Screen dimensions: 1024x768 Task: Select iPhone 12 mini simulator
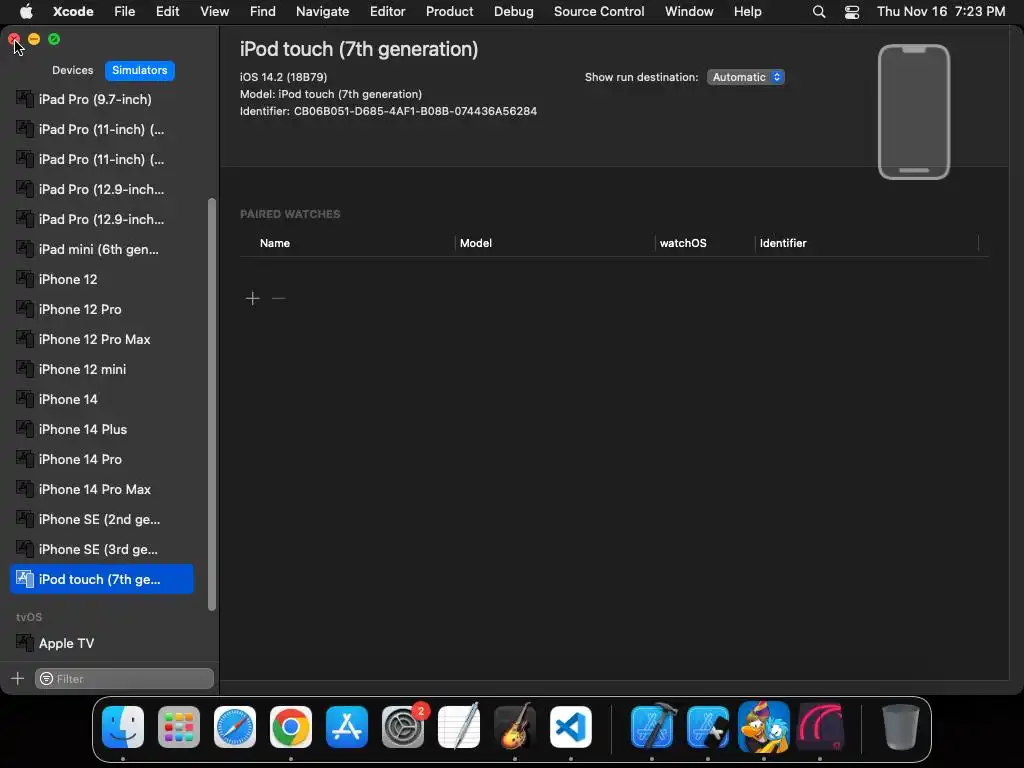click(102, 369)
